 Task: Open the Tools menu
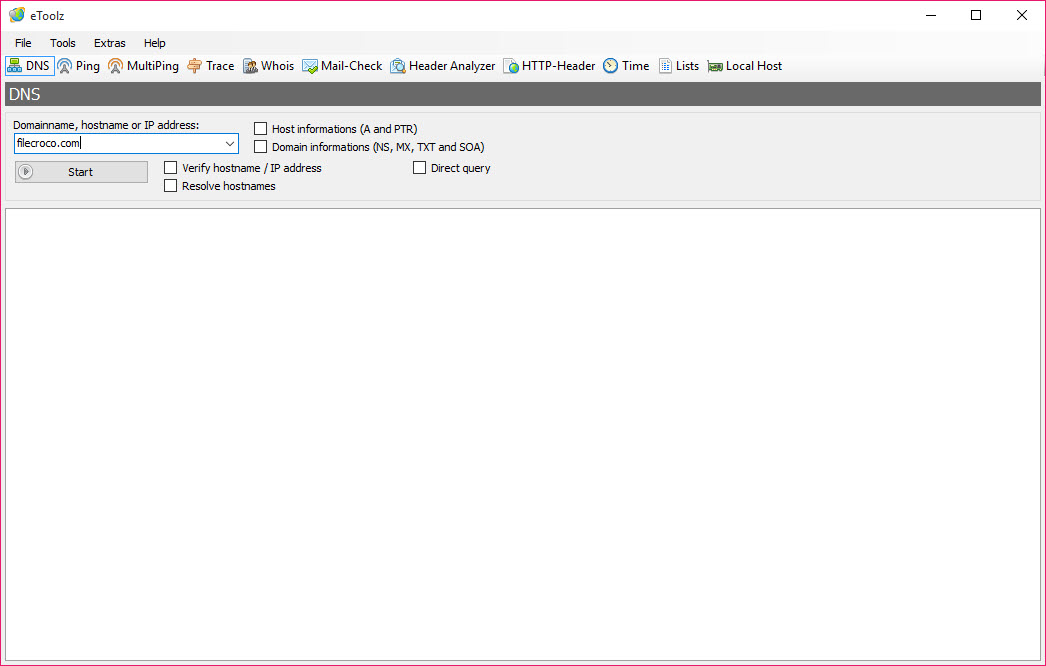point(63,43)
